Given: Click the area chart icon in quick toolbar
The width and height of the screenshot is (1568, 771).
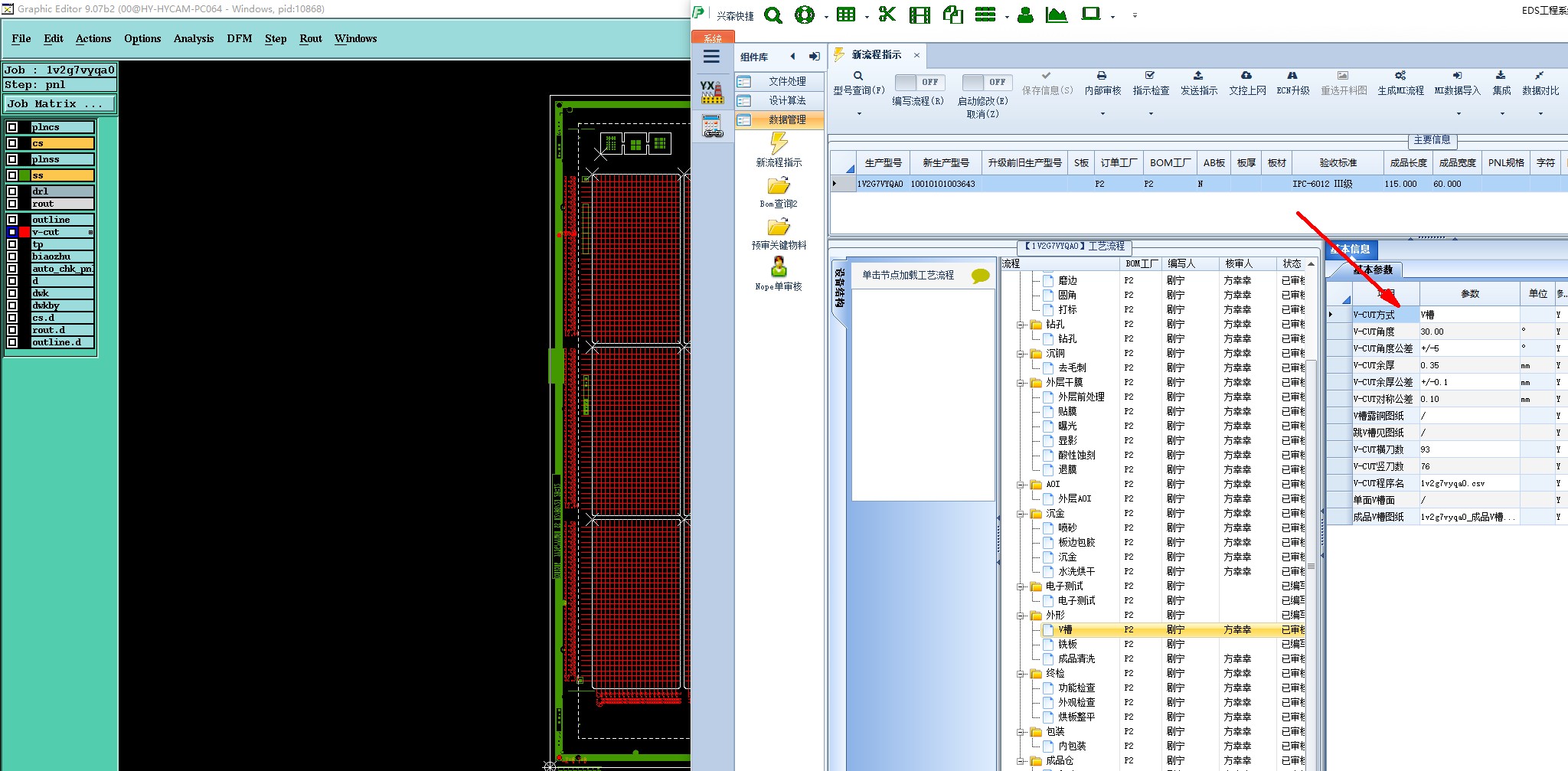Looking at the screenshot, I should [x=1057, y=15].
